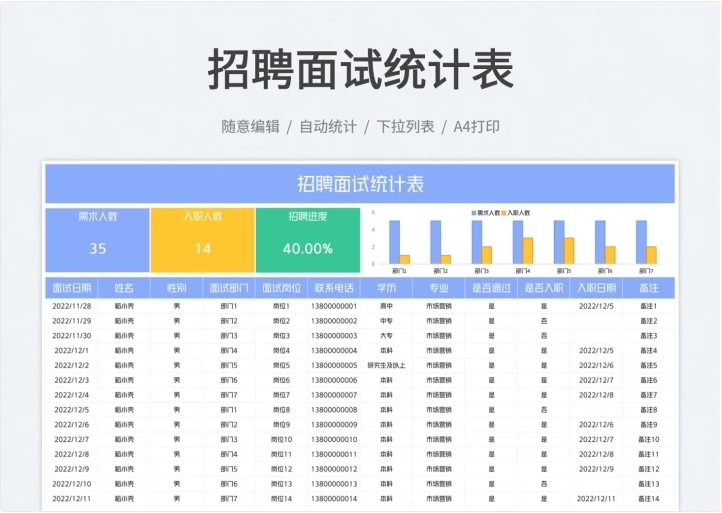Click the 备注11 cell
Screen dimensions: 722x513
click(x=649, y=454)
